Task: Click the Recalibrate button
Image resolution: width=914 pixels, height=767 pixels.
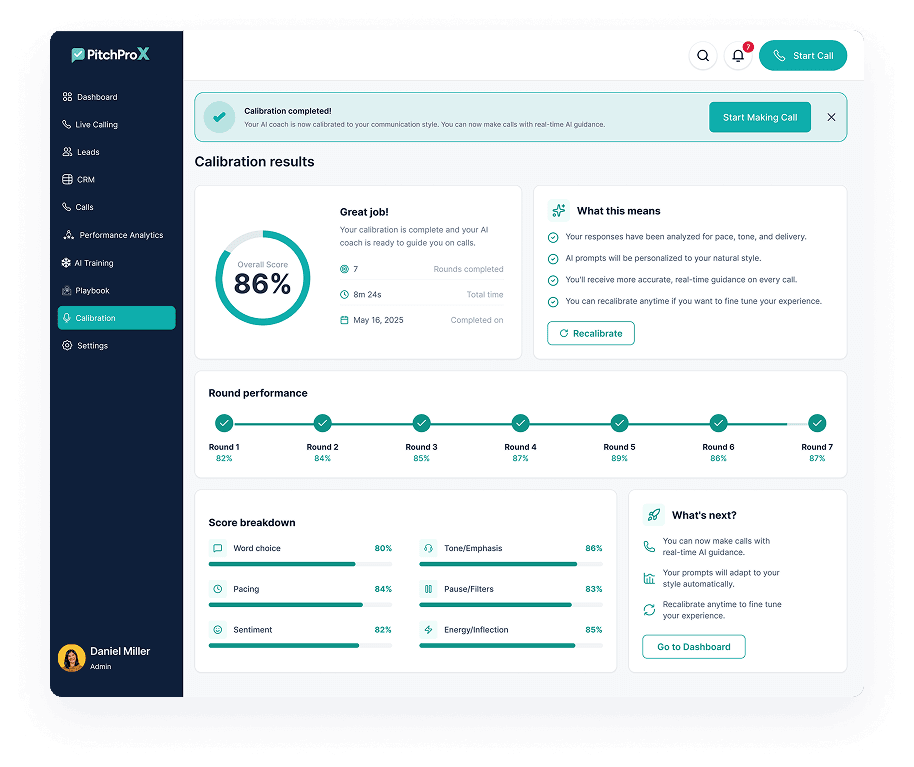Action: pyautogui.click(x=590, y=333)
